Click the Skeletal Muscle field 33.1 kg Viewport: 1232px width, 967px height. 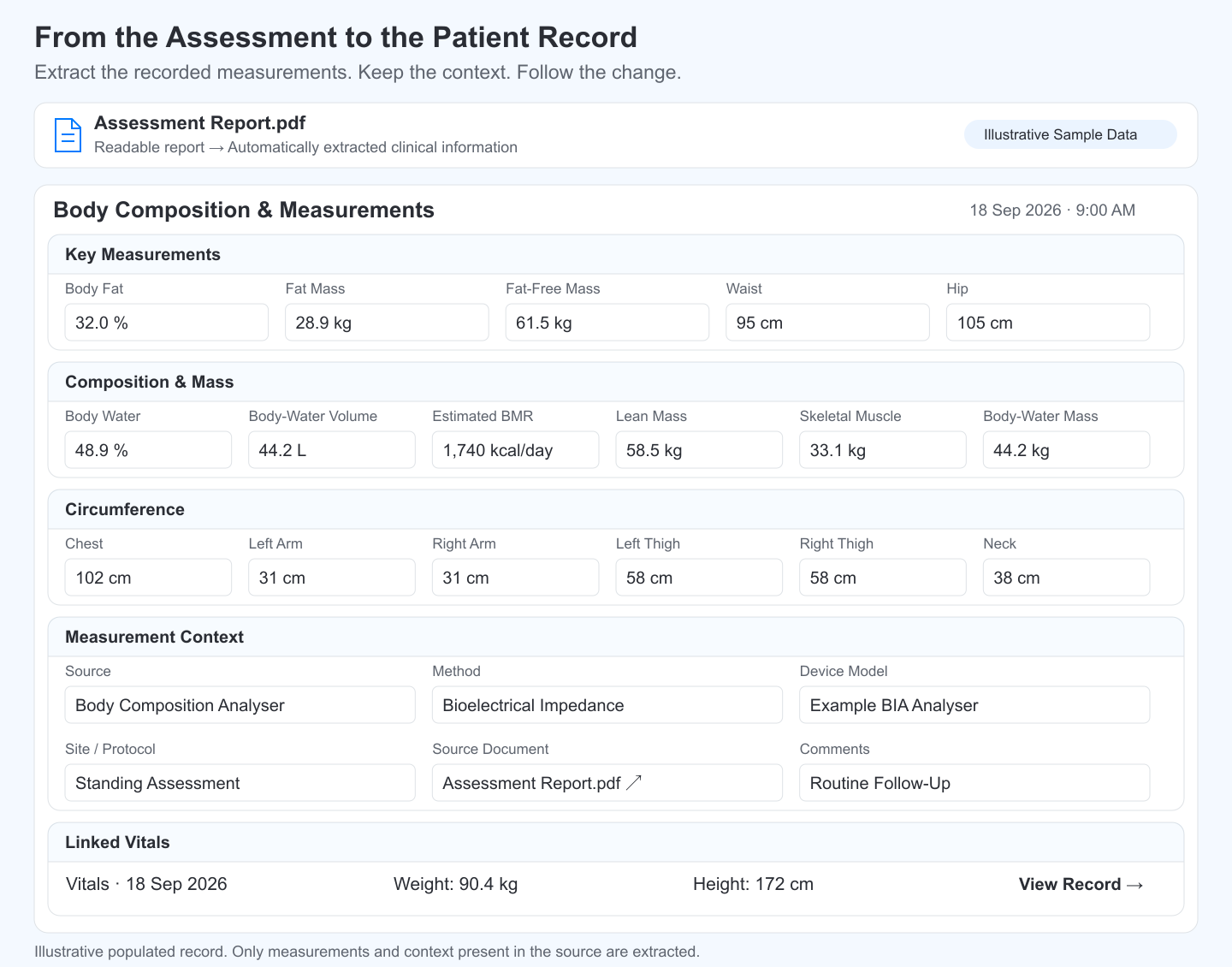coord(883,450)
